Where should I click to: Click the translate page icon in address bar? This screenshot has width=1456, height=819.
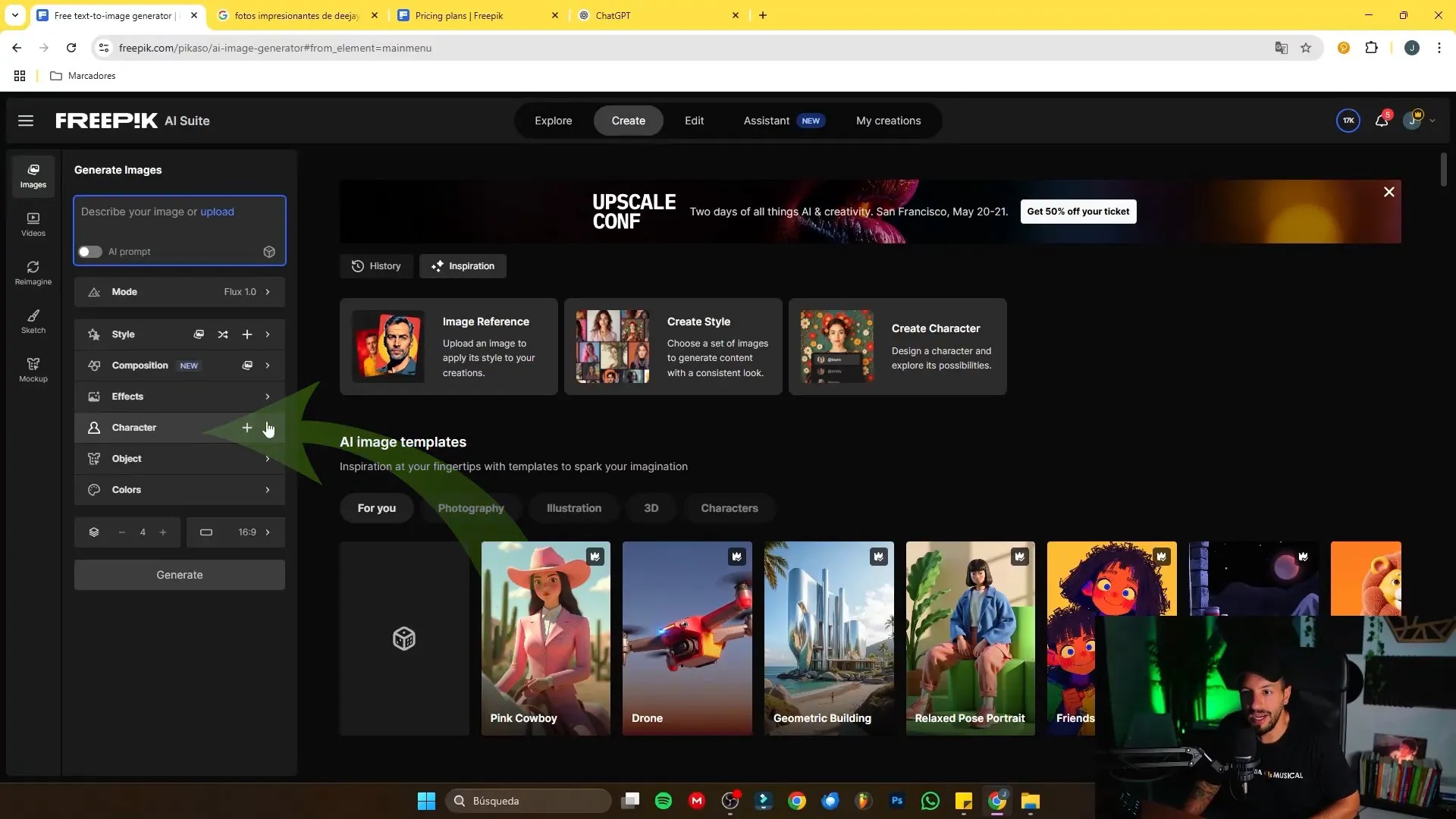pyautogui.click(x=1282, y=48)
